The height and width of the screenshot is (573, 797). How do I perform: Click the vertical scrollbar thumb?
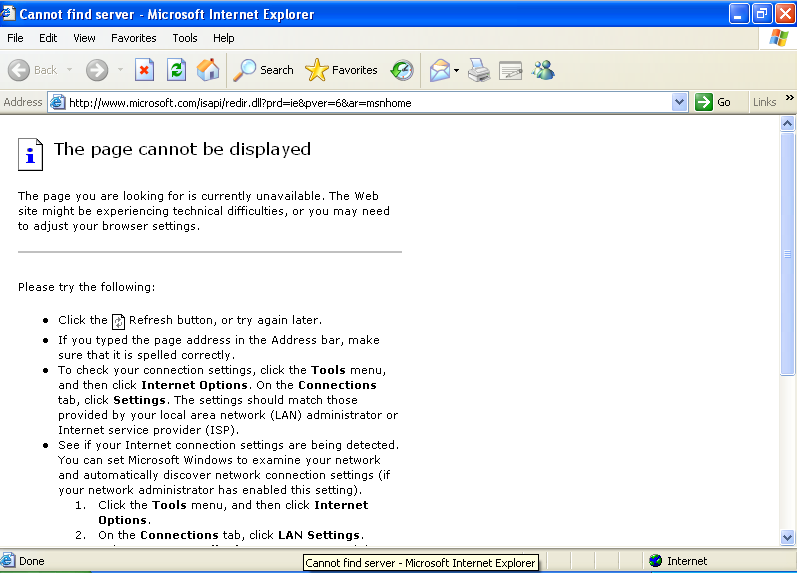787,253
